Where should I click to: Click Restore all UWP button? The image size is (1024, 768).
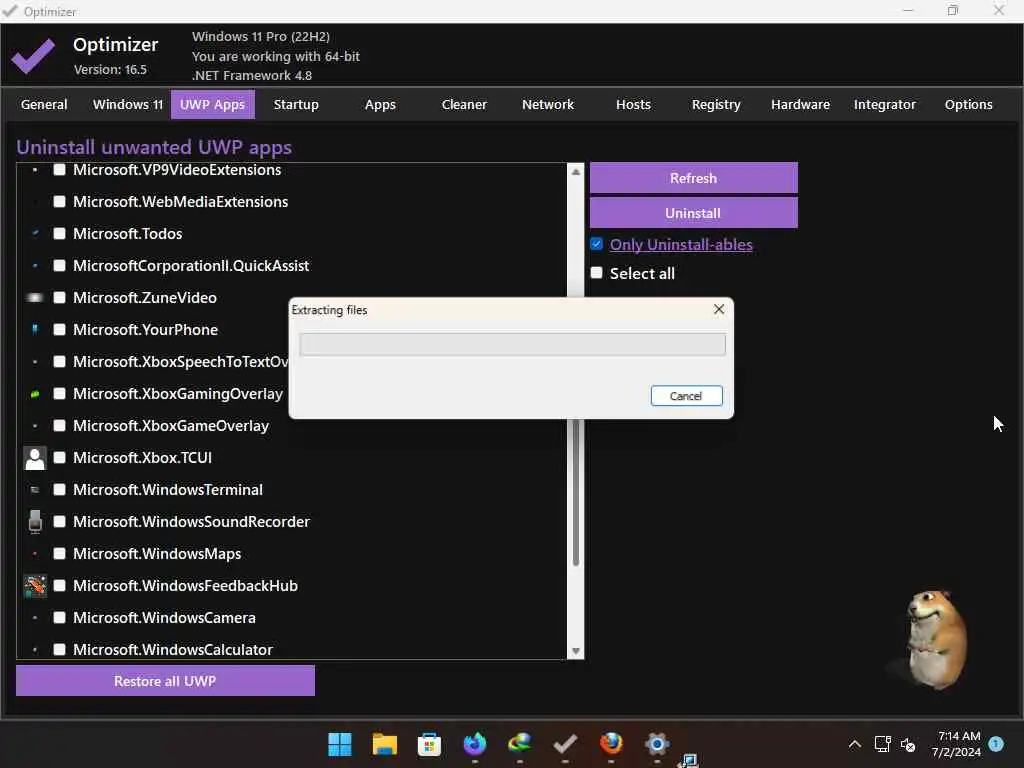(165, 681)
